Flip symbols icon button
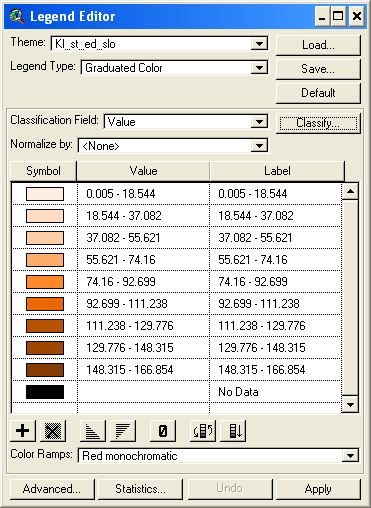Screen dimensions: 371x508 203,431
